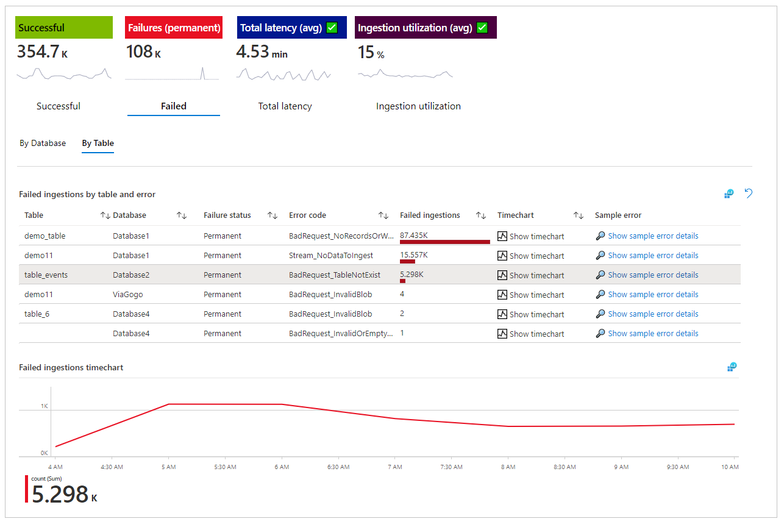The width and height of the screenshot is (784, 526).
Task: Click magnifier icon in demo11 Database1 row
Action: pyautogui.click(x=600, y=256)
